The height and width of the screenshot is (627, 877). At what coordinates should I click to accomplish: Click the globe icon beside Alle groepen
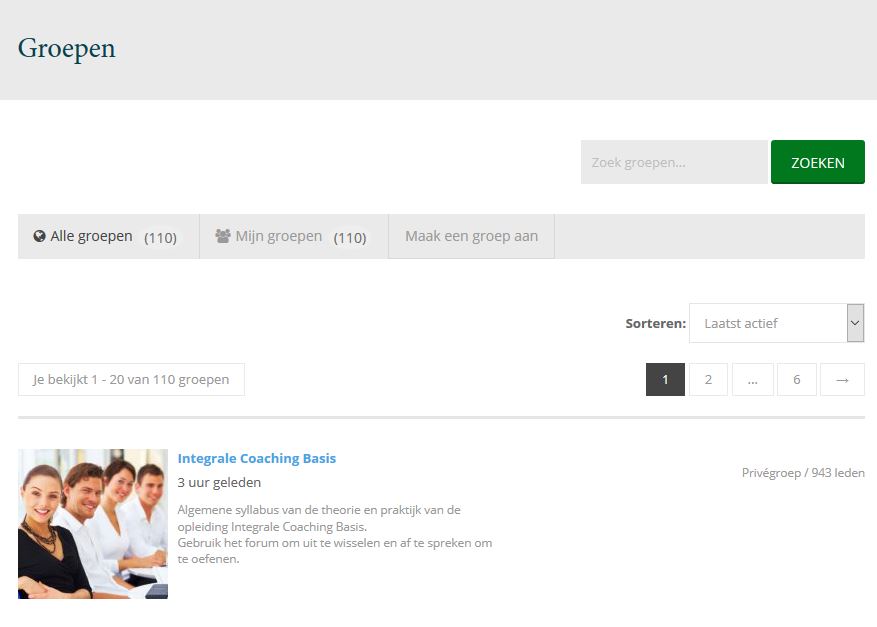coord(40,237)
